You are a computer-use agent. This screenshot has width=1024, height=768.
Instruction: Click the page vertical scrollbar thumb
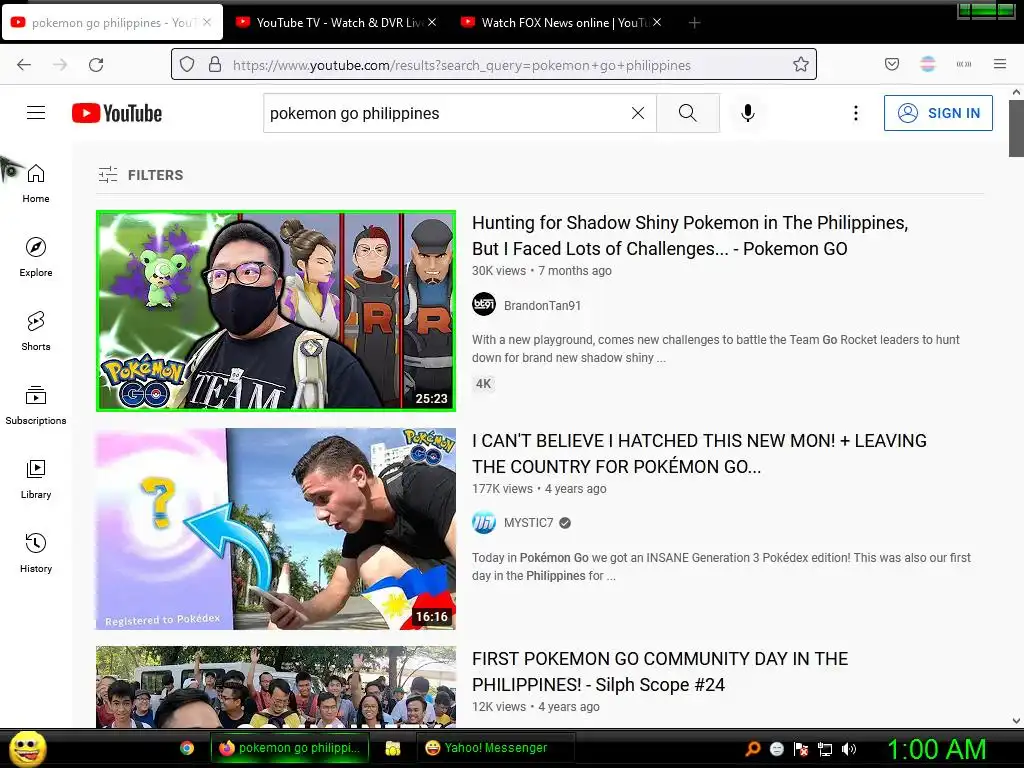point(1016,129)
